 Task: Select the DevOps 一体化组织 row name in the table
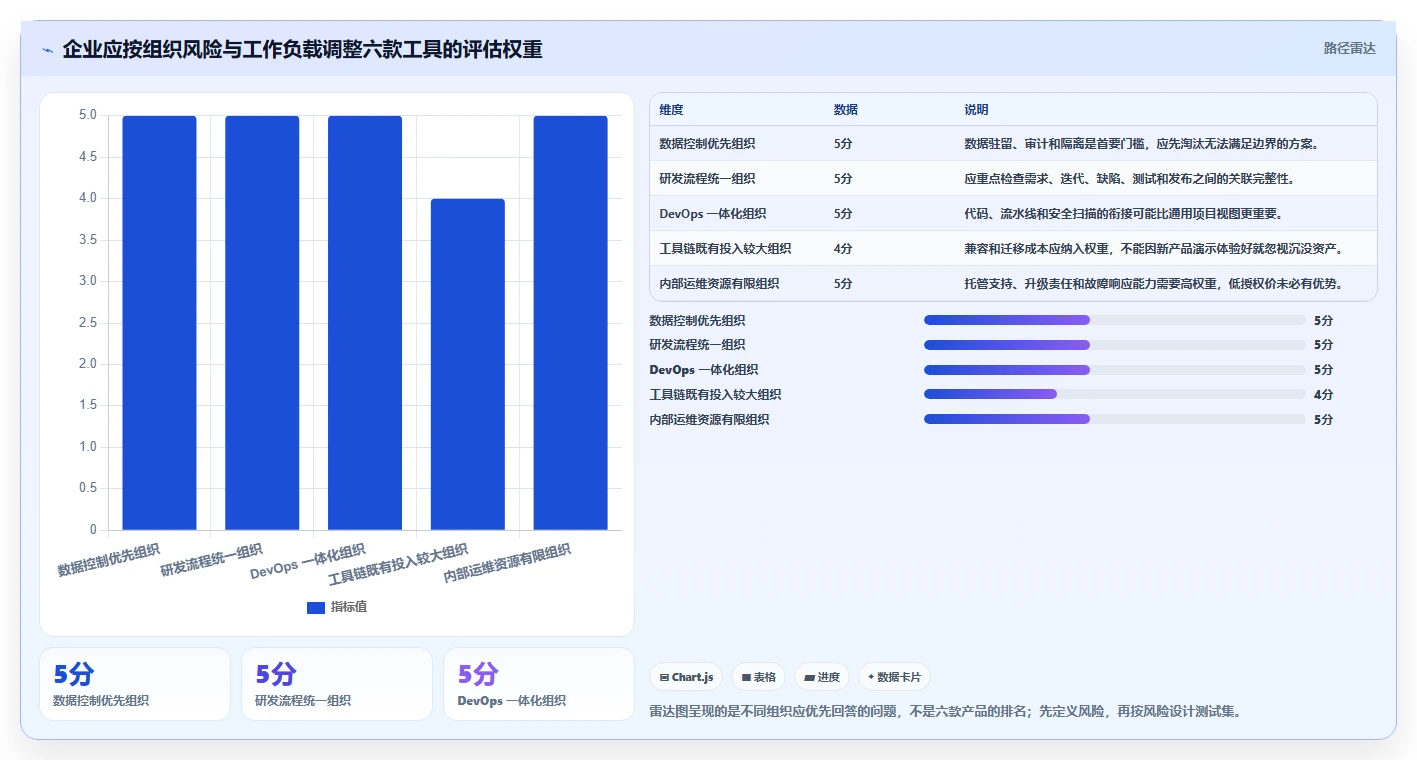pos(713,214)
